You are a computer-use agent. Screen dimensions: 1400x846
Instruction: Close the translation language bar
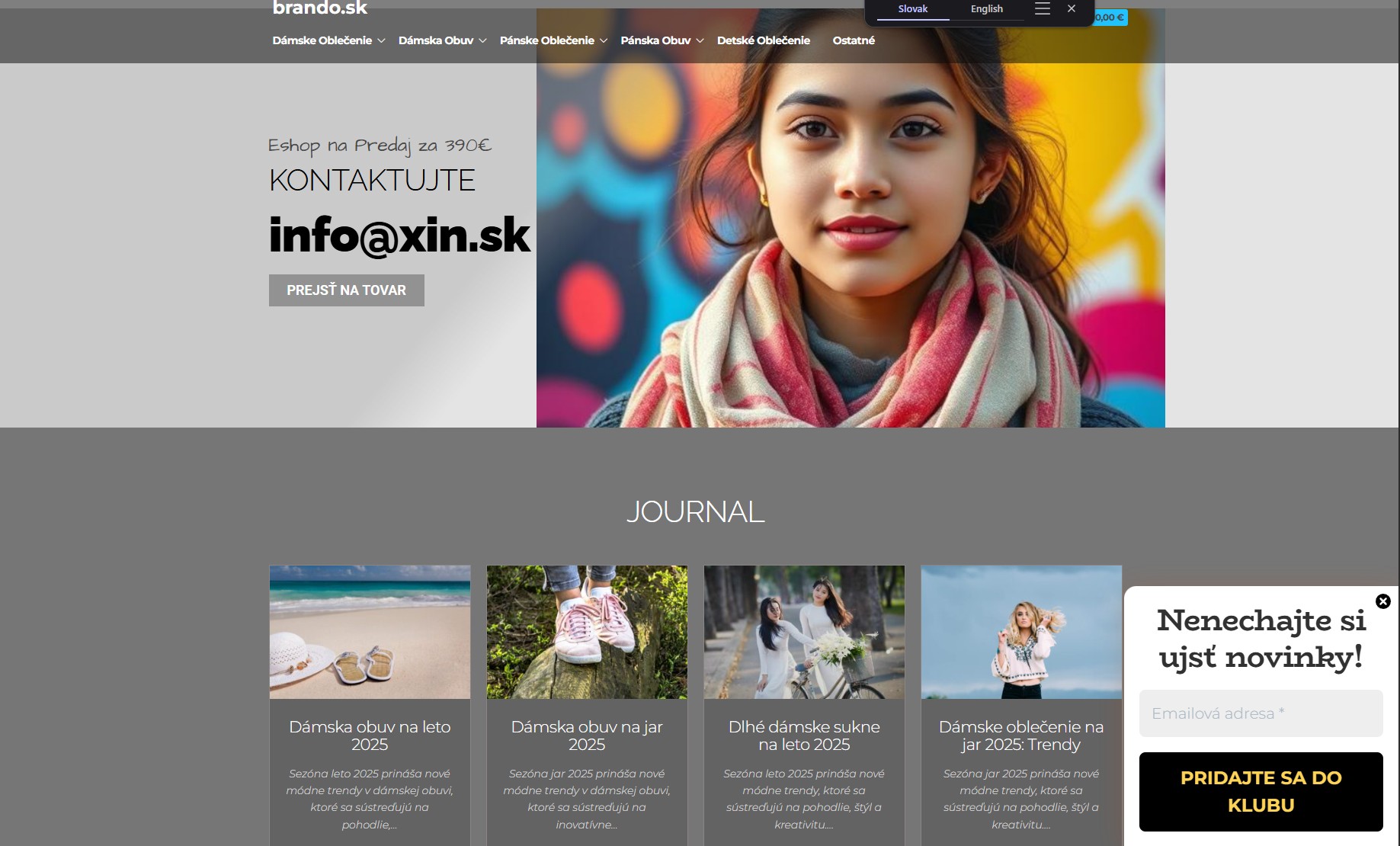point(1071,9)
